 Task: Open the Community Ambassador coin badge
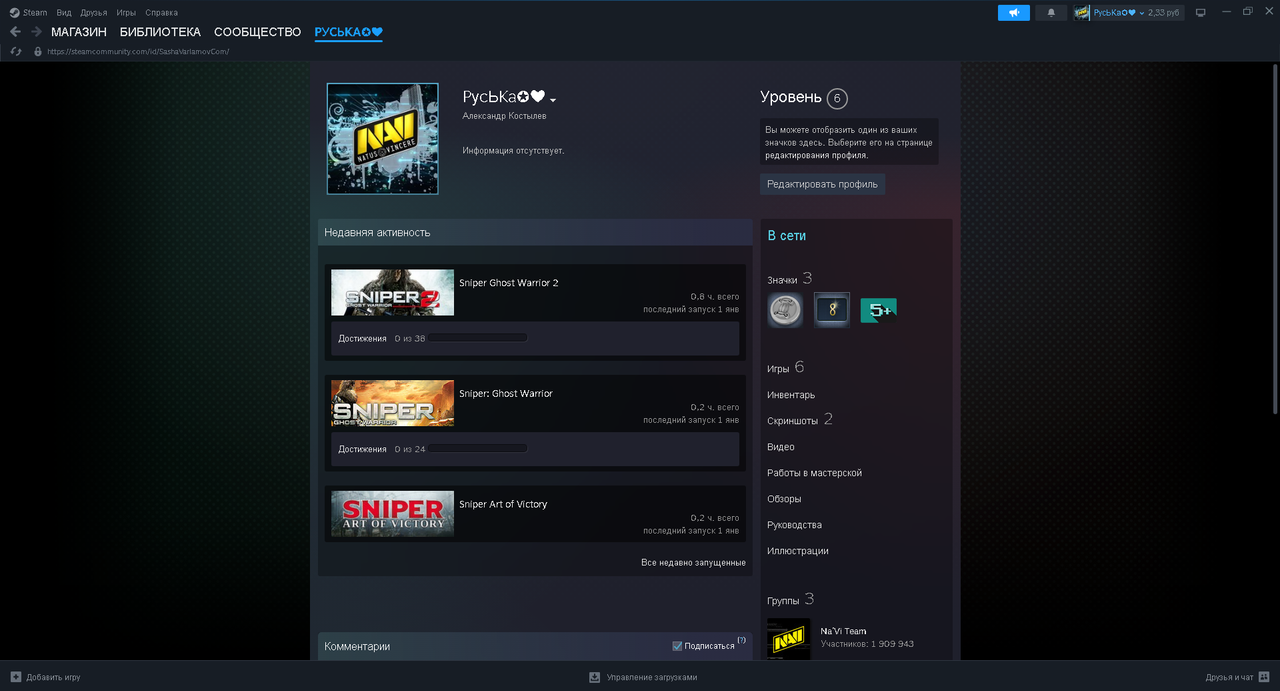[785, 310]
